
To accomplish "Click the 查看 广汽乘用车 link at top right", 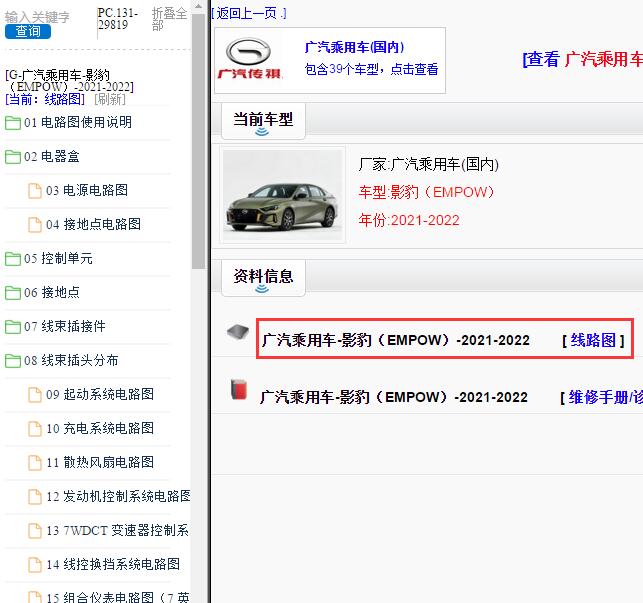I will 582,59.
